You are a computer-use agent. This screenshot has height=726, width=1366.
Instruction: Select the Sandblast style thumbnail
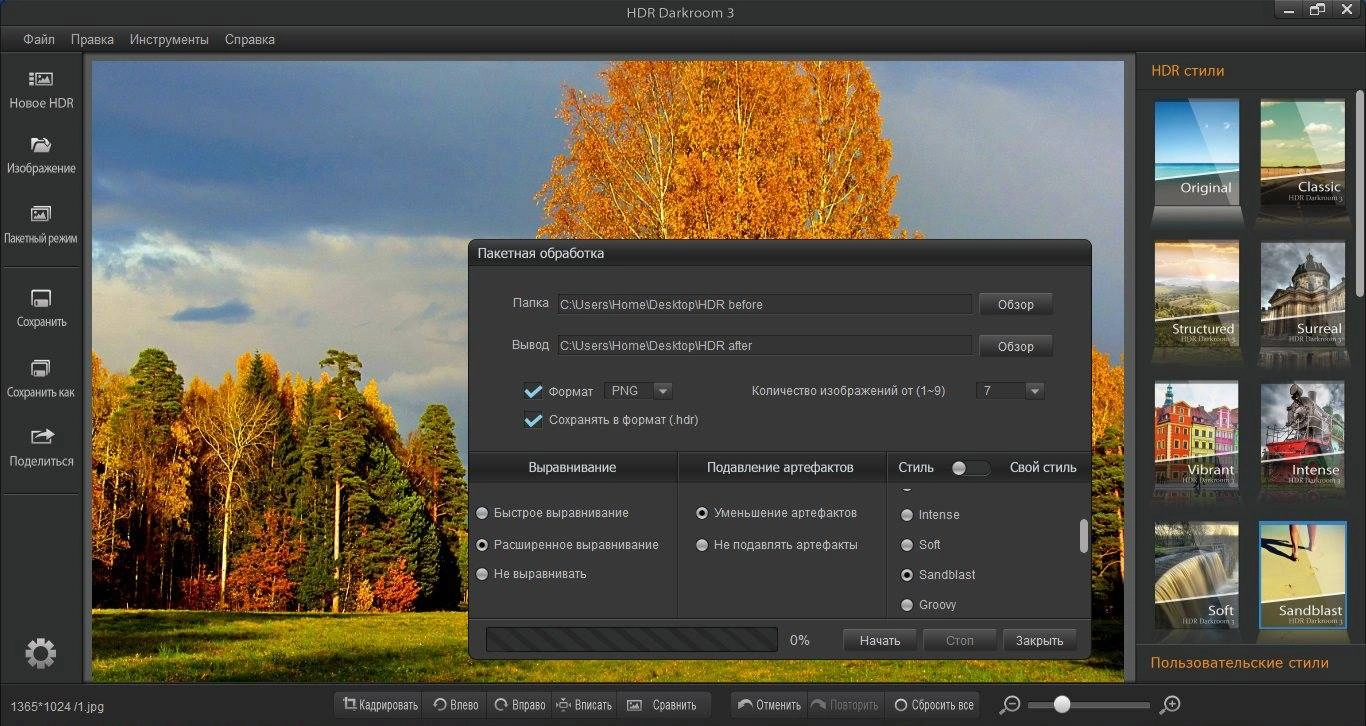[1302, 576]
